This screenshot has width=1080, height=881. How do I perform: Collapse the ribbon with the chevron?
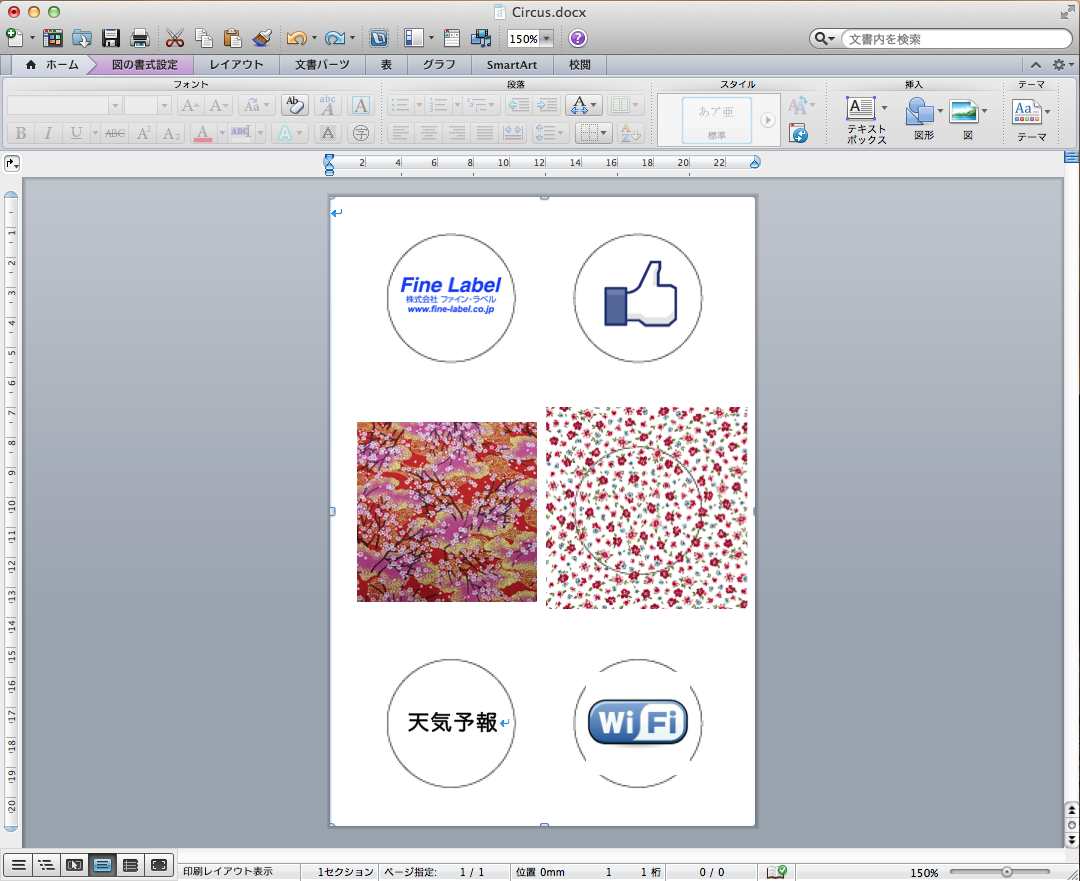pyautogui.click(x=1036, y=65)
